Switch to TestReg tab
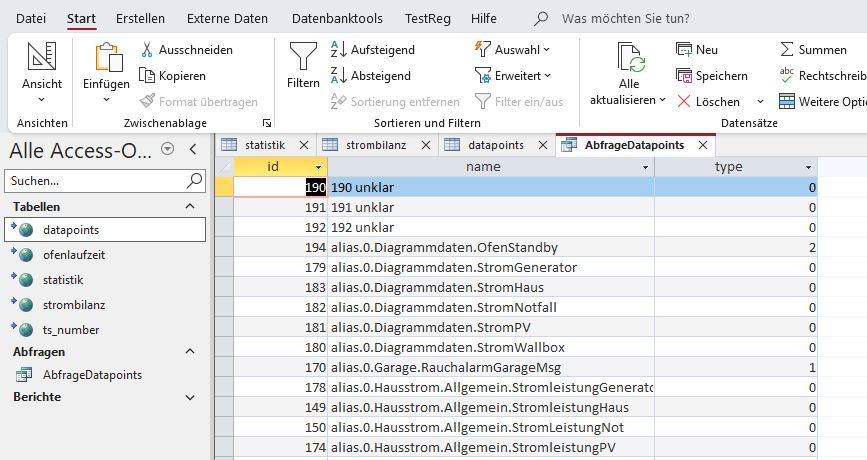This screenshot has height=460, width=867. point(427,18)
